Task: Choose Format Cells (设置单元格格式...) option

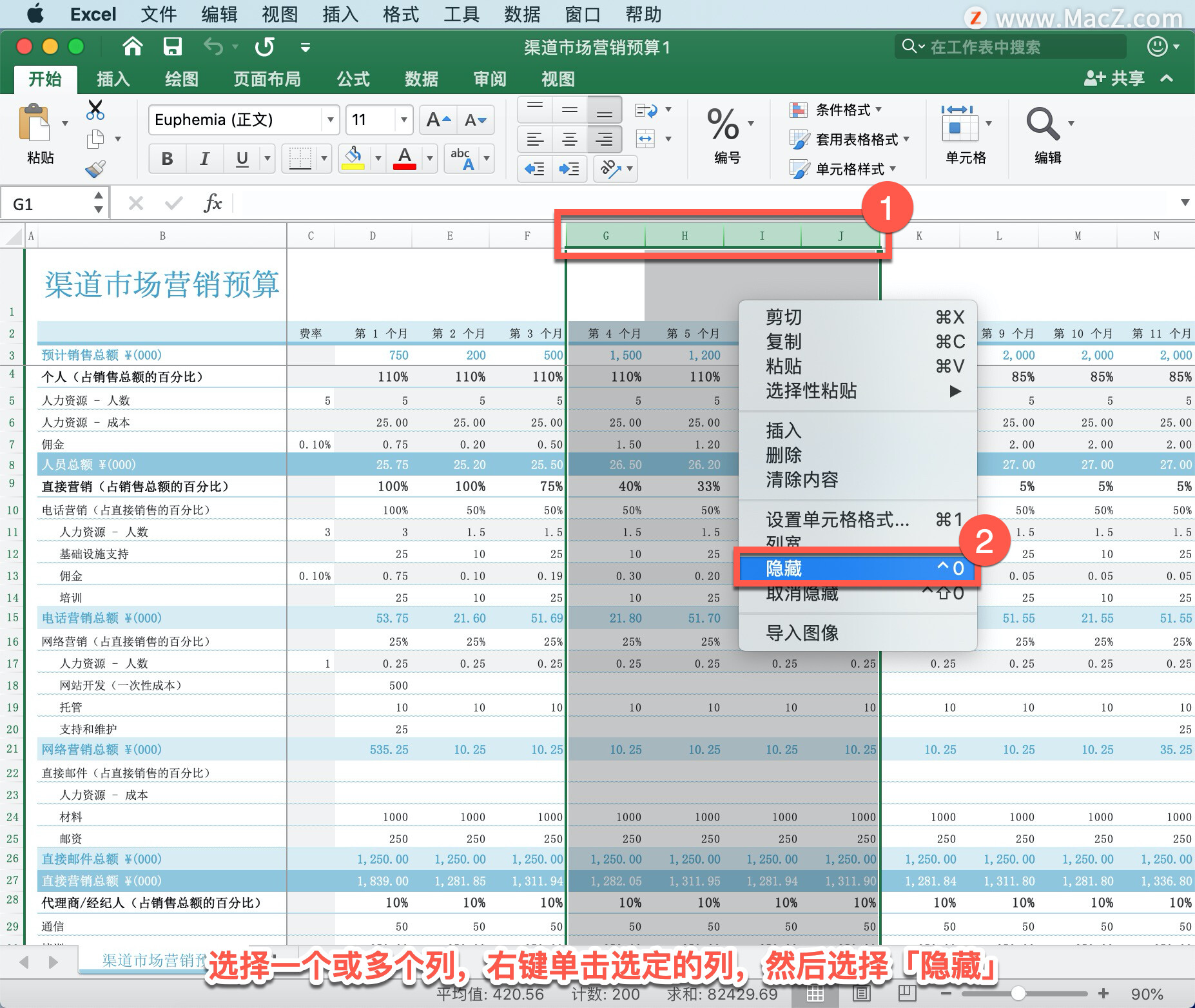Action: pyautogui.click(x=857, y=519)
